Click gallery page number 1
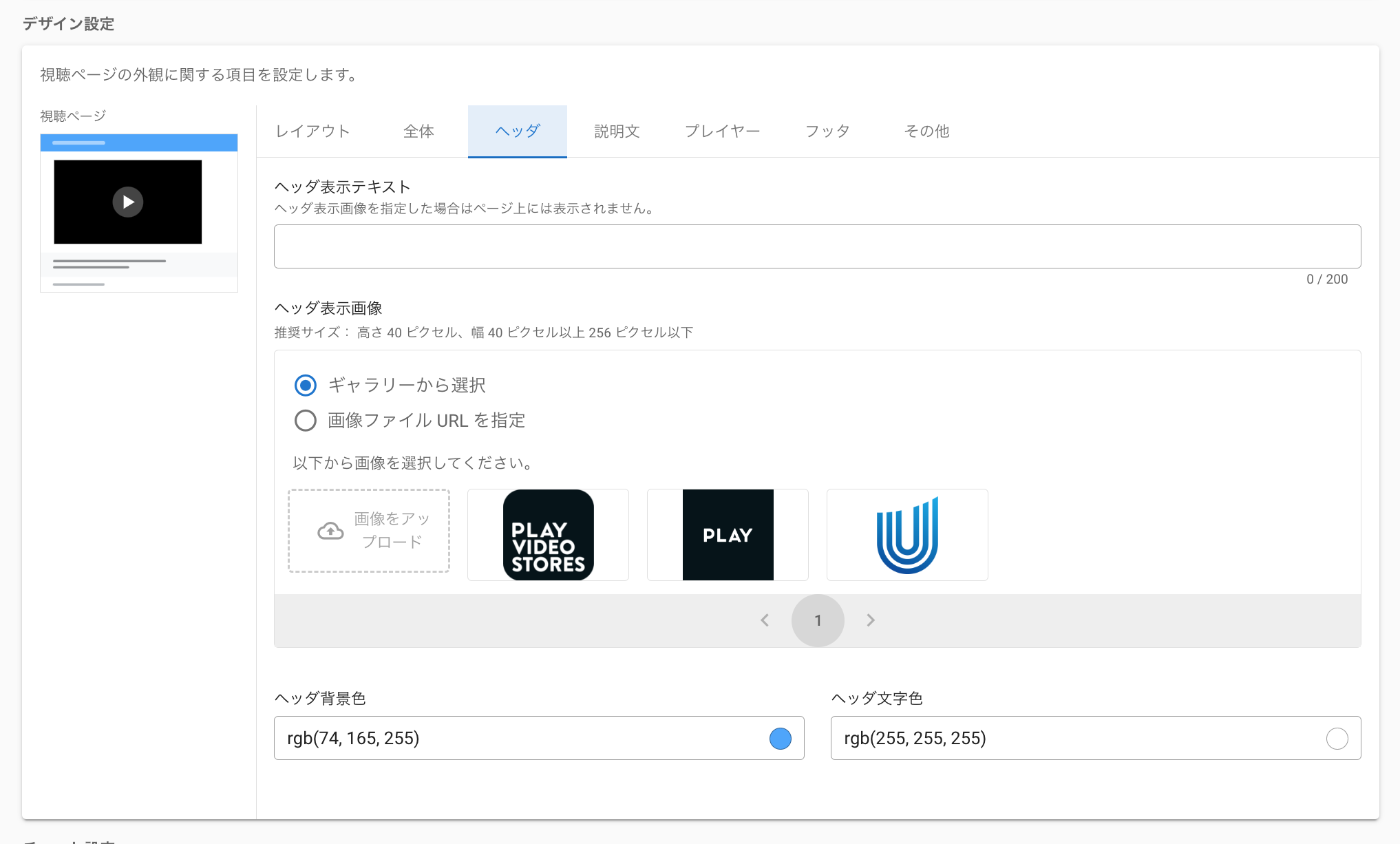Image resolution: width=1400 pixels, height=844 pixels. [x=818, y=620]
